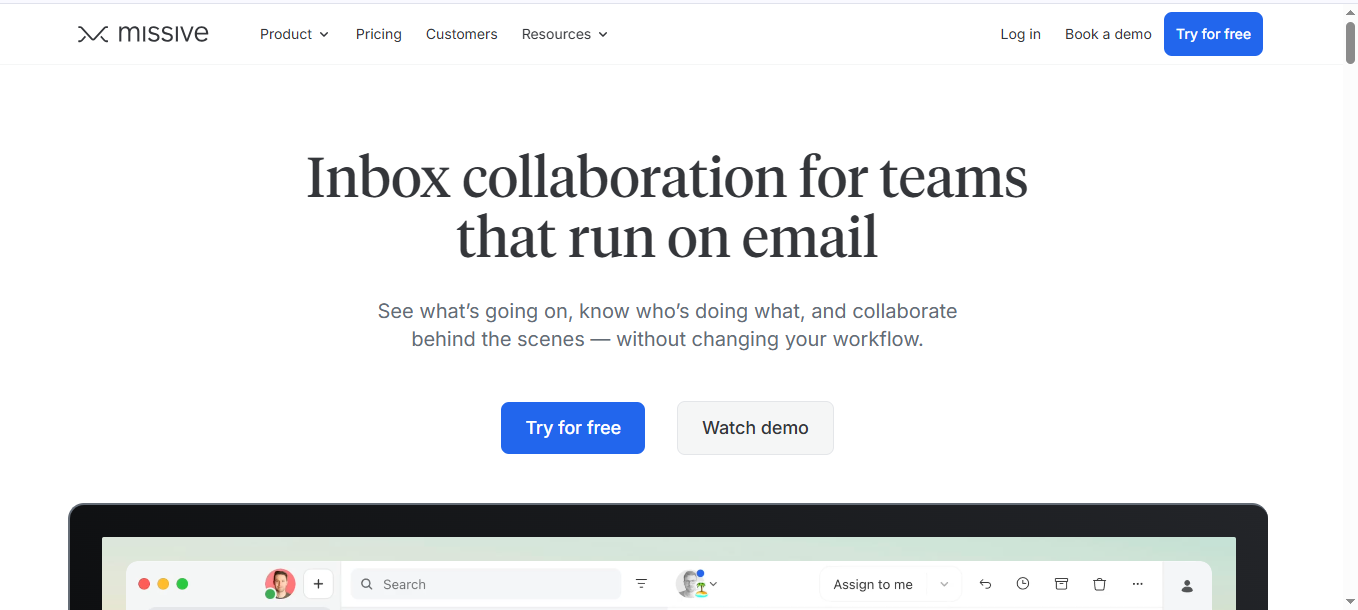The image size is (1358, 610).
Task: Click the magnifying glass icon in the search bar
Action: (x=366, y=583)
